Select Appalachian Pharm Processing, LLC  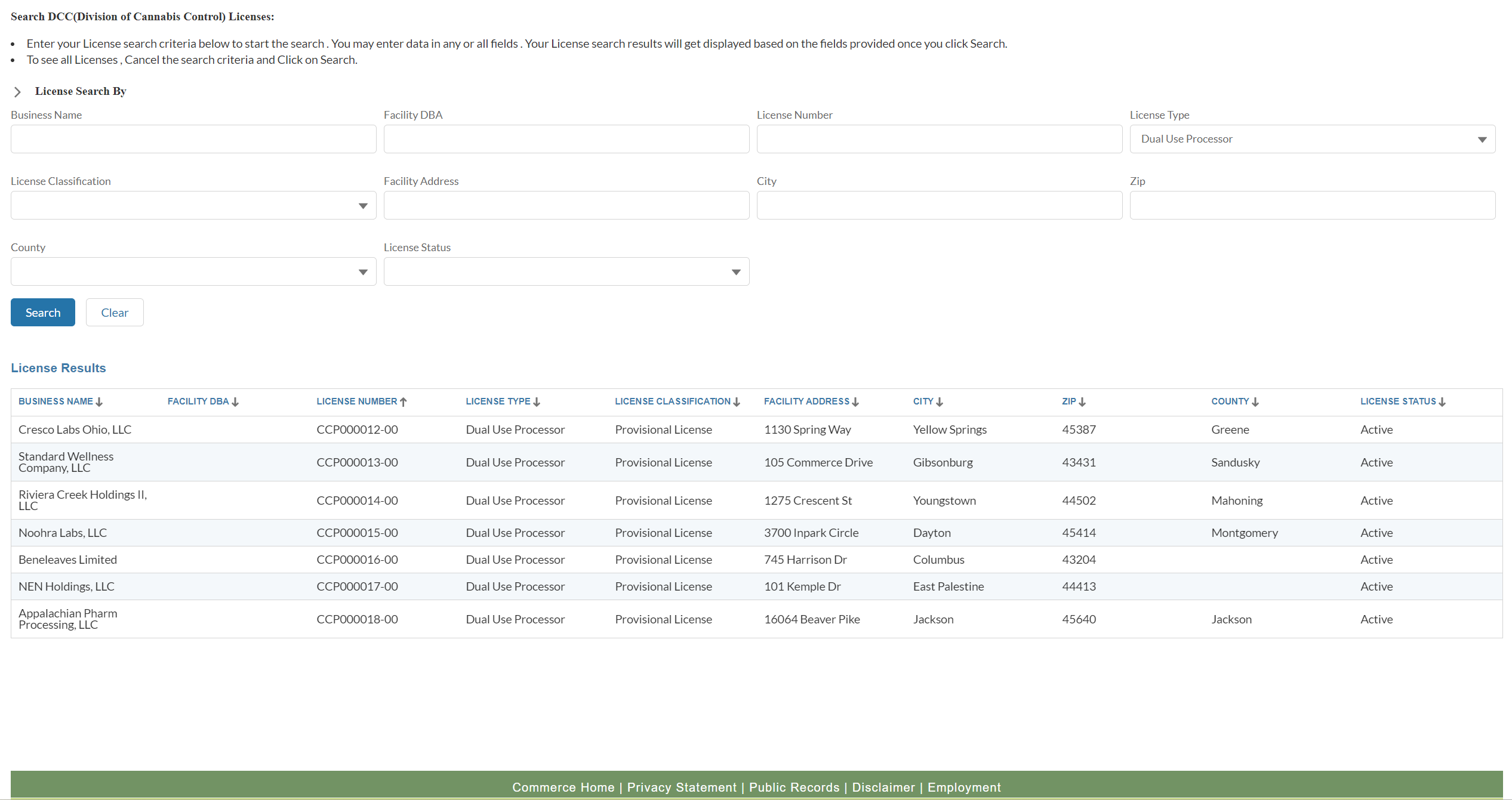68,619
